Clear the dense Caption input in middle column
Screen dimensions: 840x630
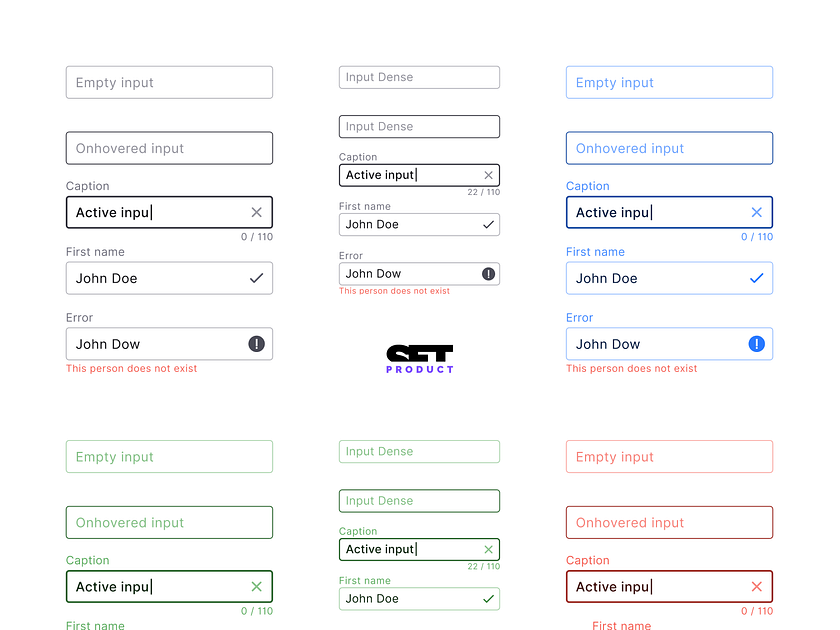point(489,175)
